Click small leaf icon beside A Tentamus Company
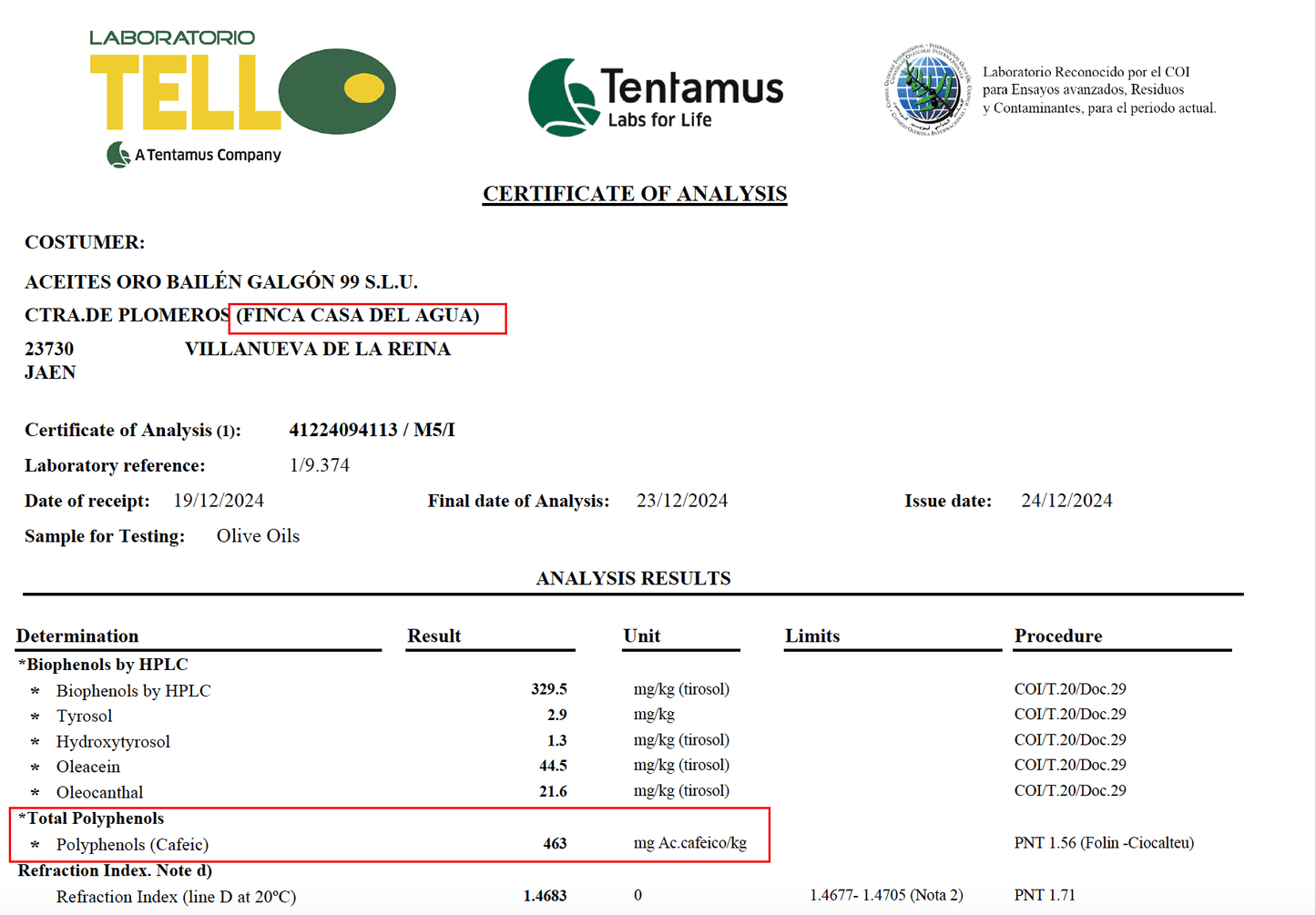The height and width of the screenshot is (915, 1316). click(x=118, y=155)
